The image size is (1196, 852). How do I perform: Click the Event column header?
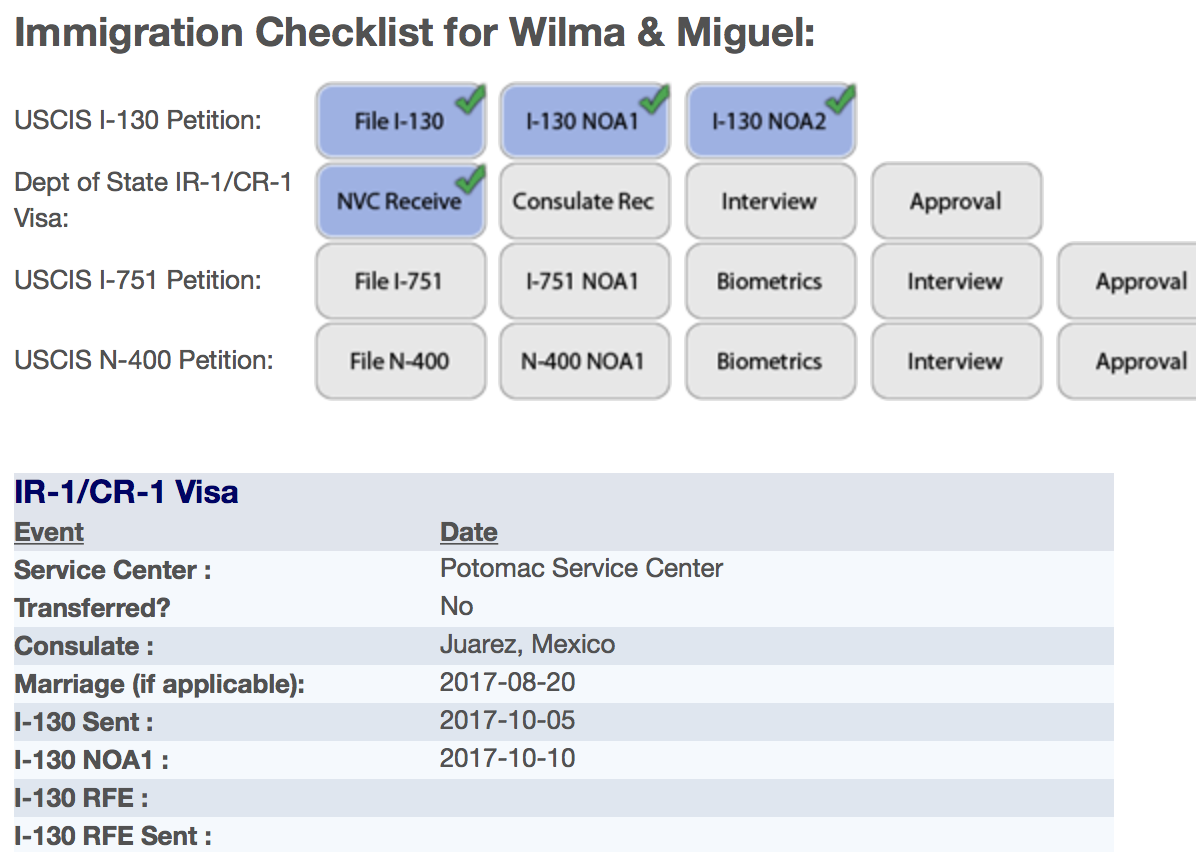[x=49, y=532]
